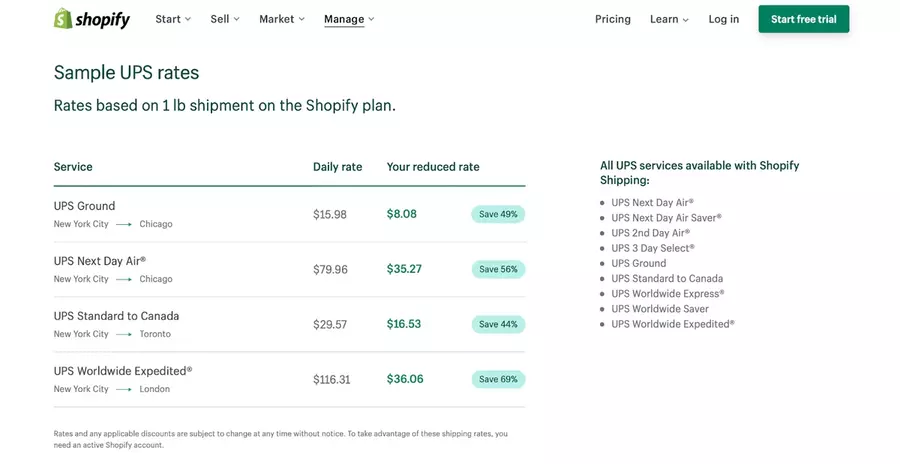Click the UPS Next Day Air table row title
This screenshot has height=464, width=900.
coord(100,261)
